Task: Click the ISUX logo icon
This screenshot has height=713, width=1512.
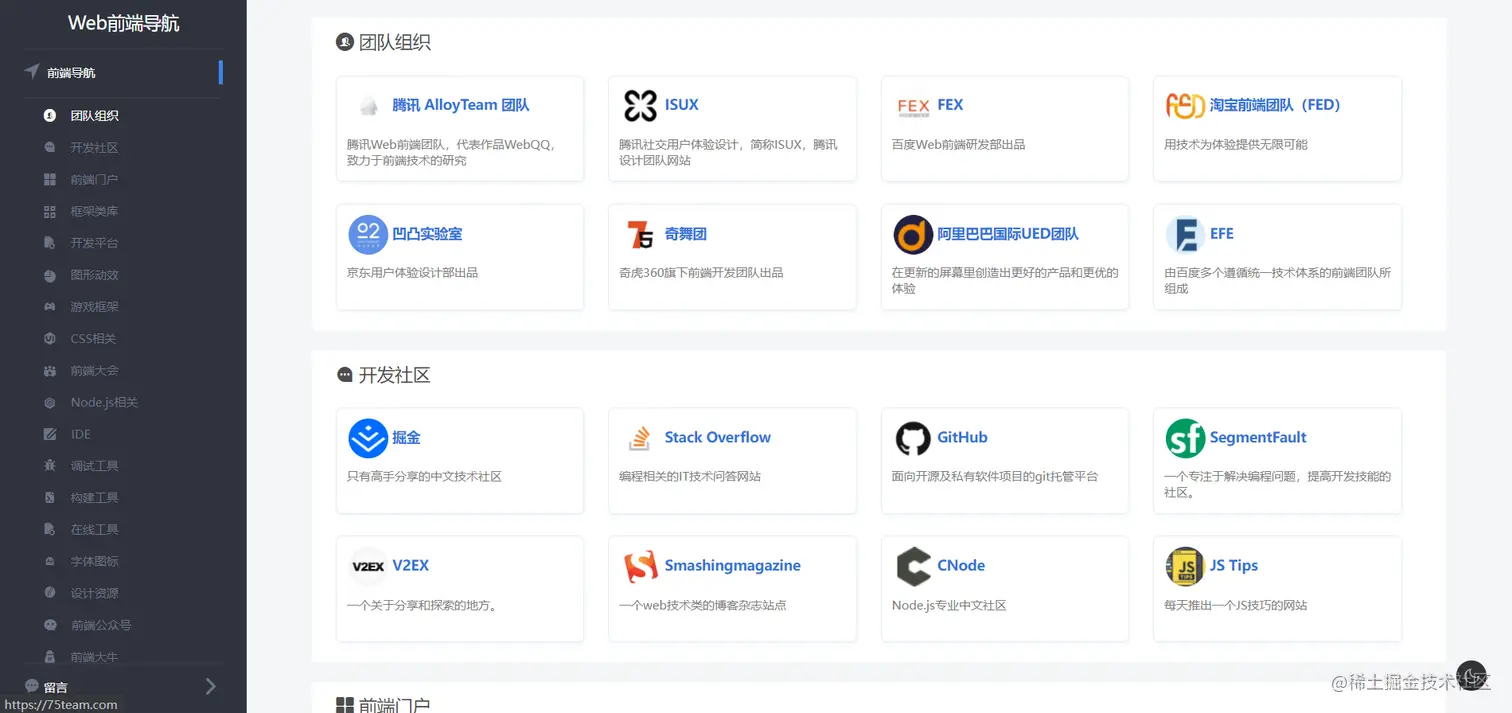Action: [640, 106]
